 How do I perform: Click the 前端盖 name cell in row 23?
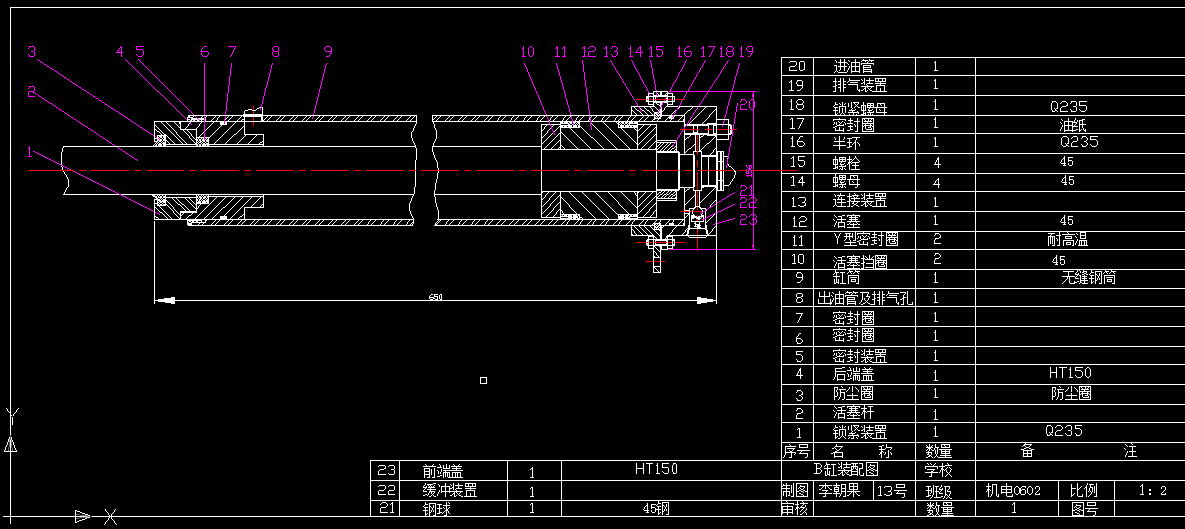point(443,471)
